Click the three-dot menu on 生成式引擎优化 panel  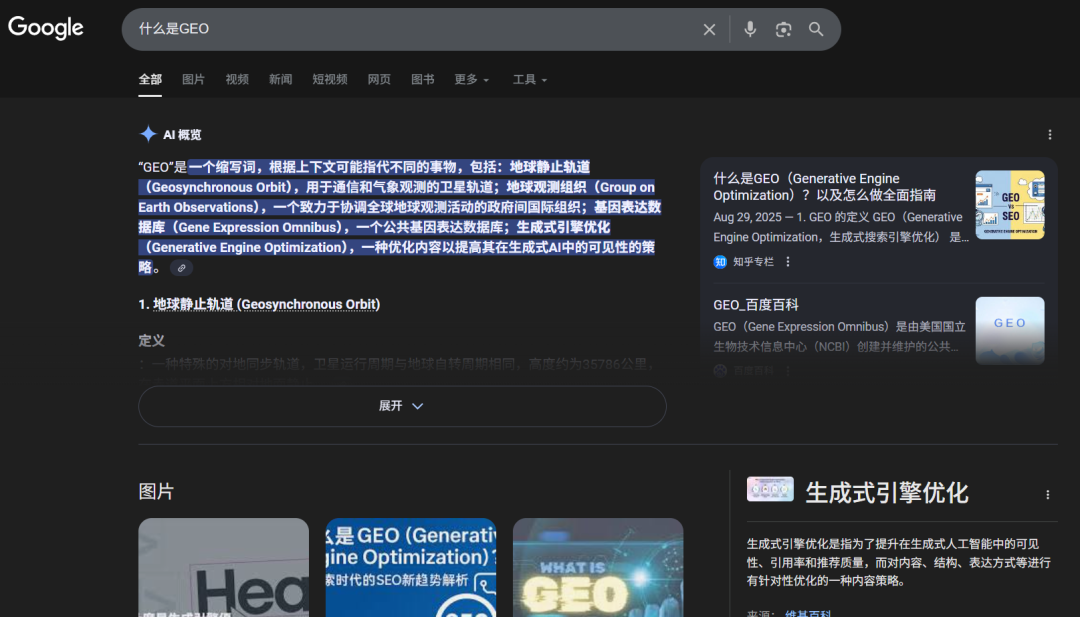pyautogui.click(x=1047, y=494)
